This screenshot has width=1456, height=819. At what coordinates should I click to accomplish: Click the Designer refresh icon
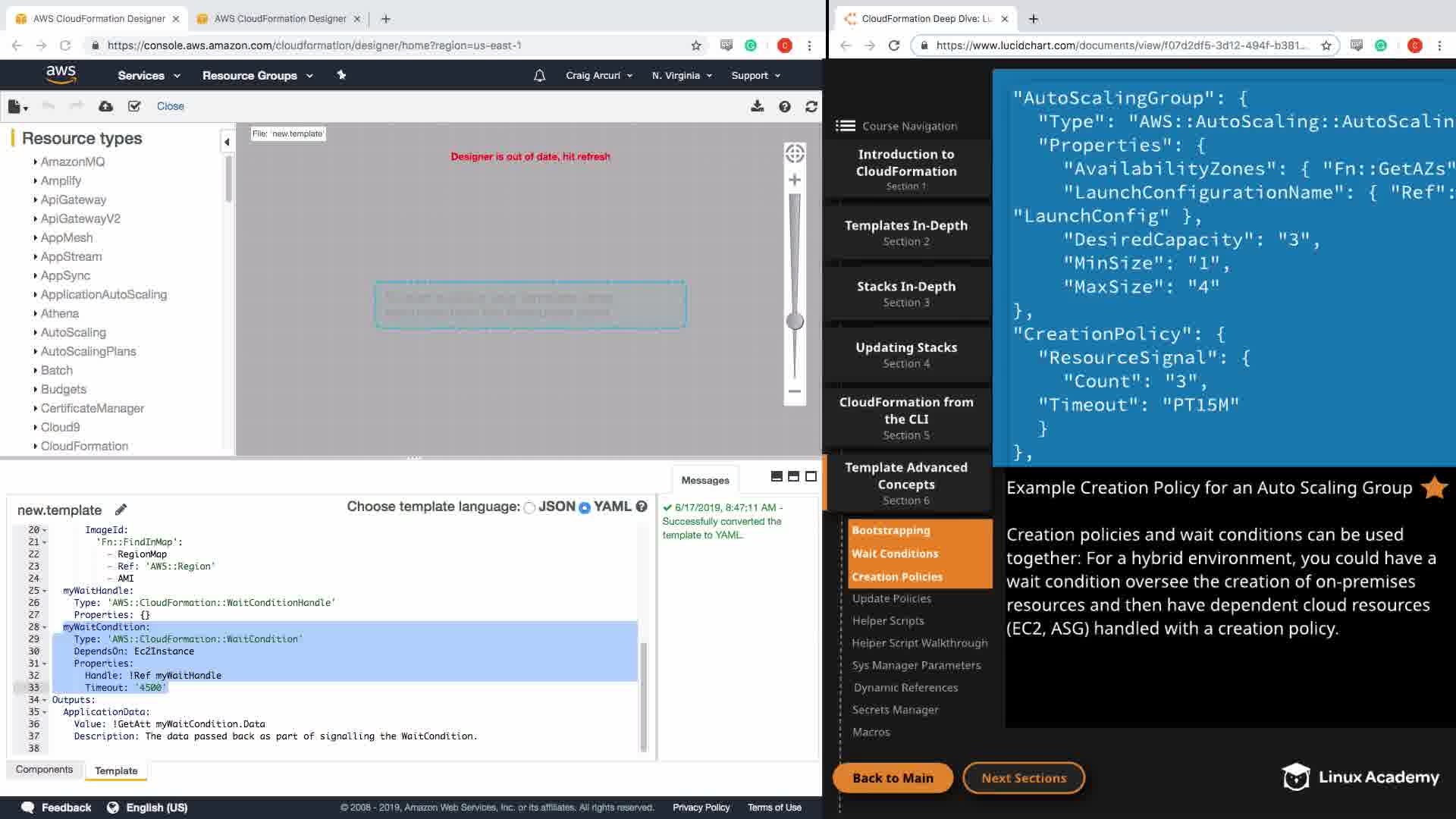coord(811,106)
